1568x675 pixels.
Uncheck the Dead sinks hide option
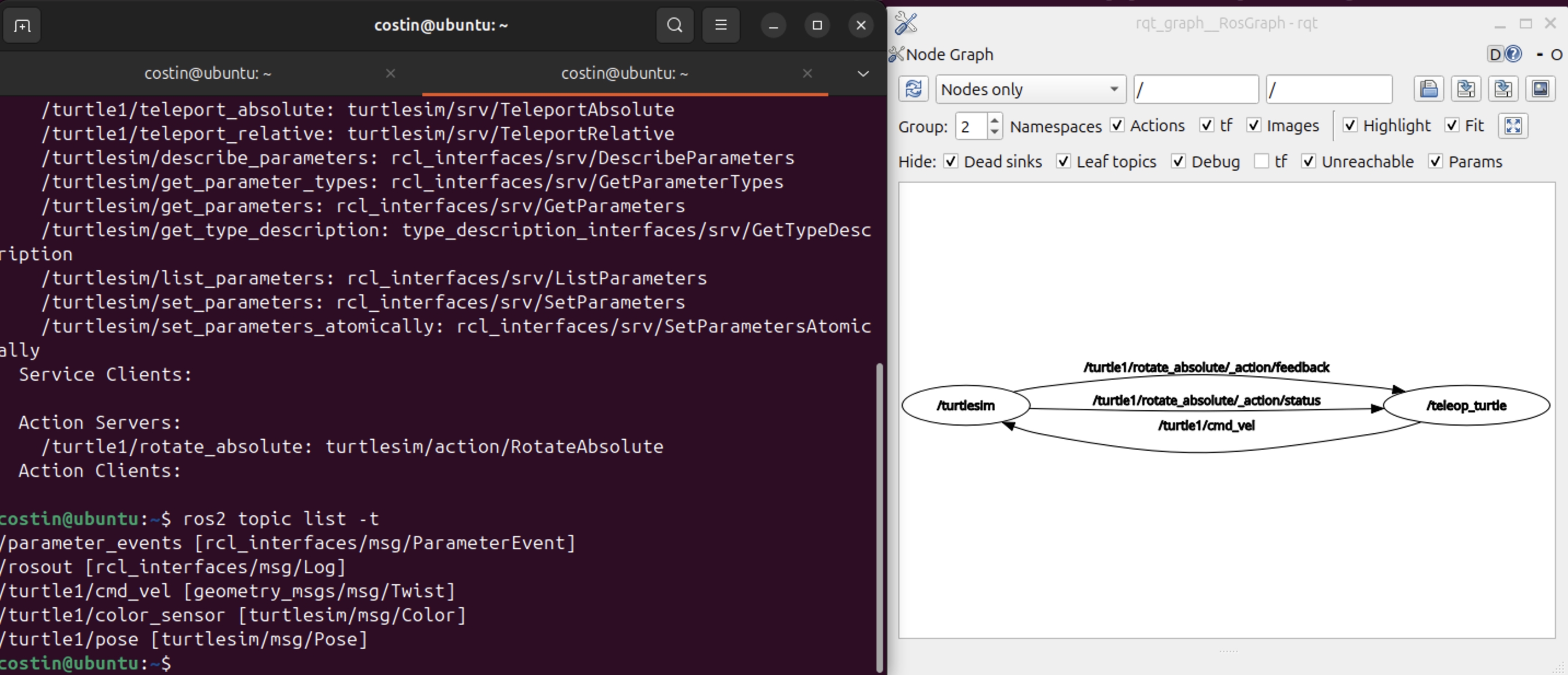pyautogui.click(x=950, y=161)
